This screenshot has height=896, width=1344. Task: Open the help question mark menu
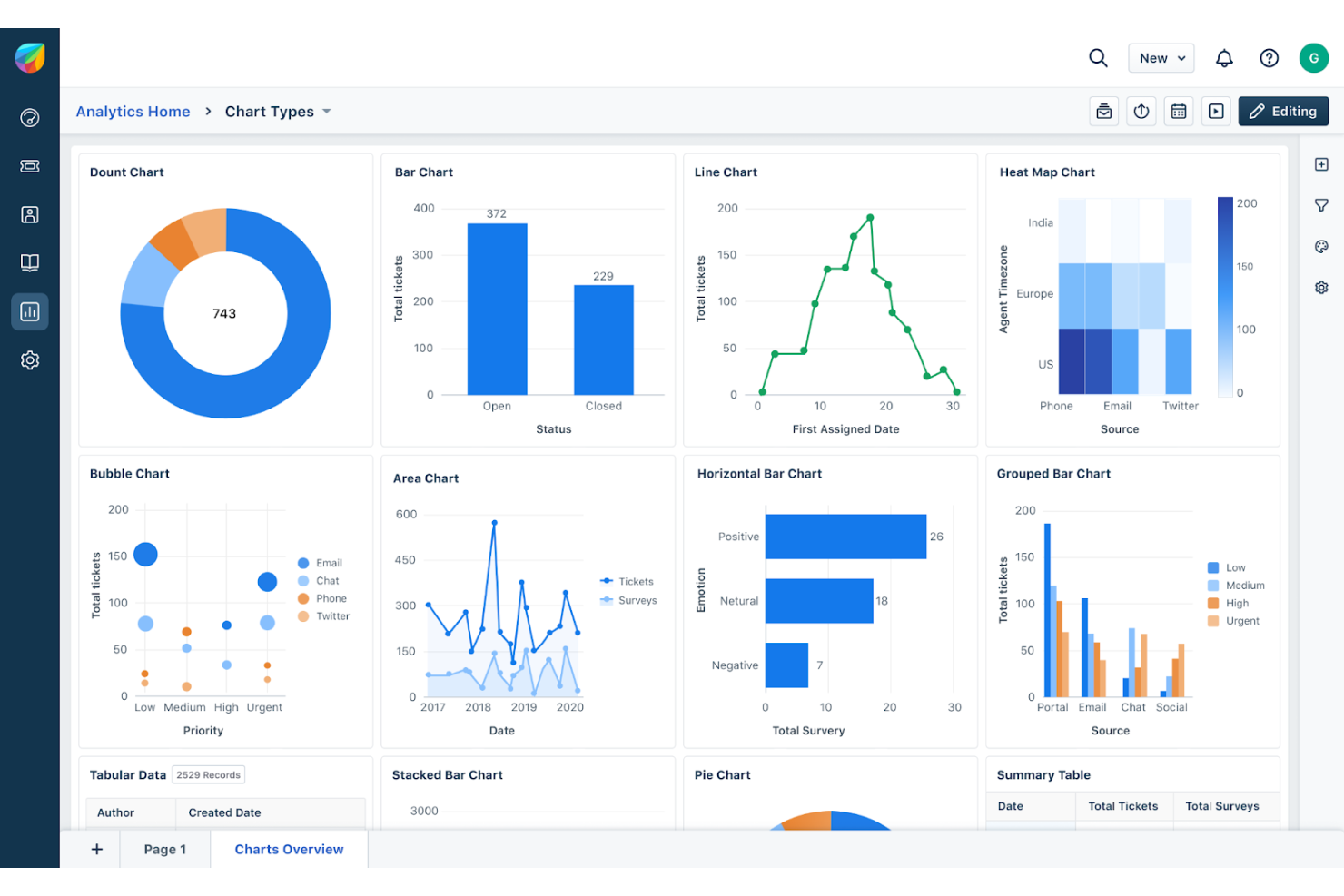[1269, 57]
